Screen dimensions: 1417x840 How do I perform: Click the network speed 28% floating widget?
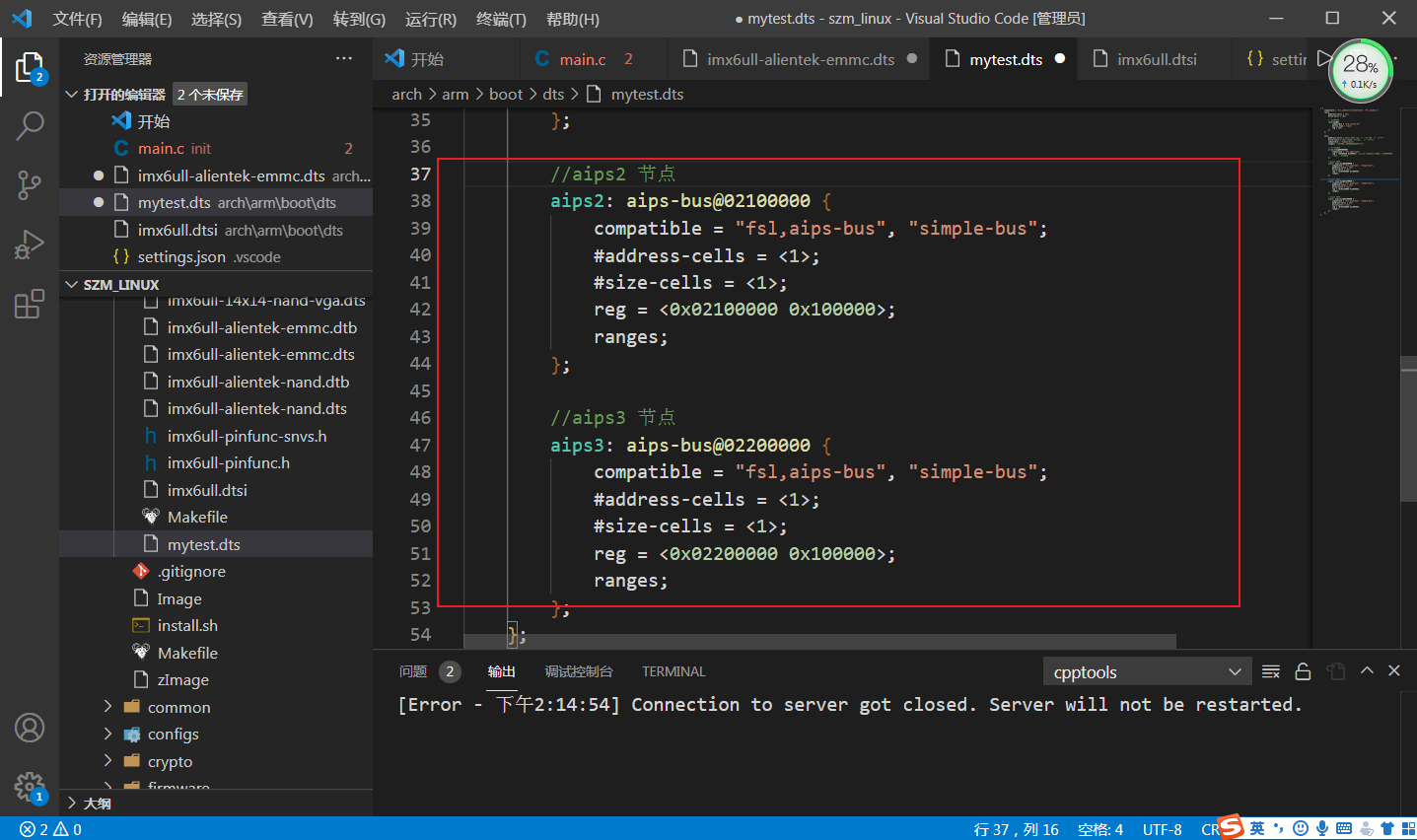coord(1361,71)
